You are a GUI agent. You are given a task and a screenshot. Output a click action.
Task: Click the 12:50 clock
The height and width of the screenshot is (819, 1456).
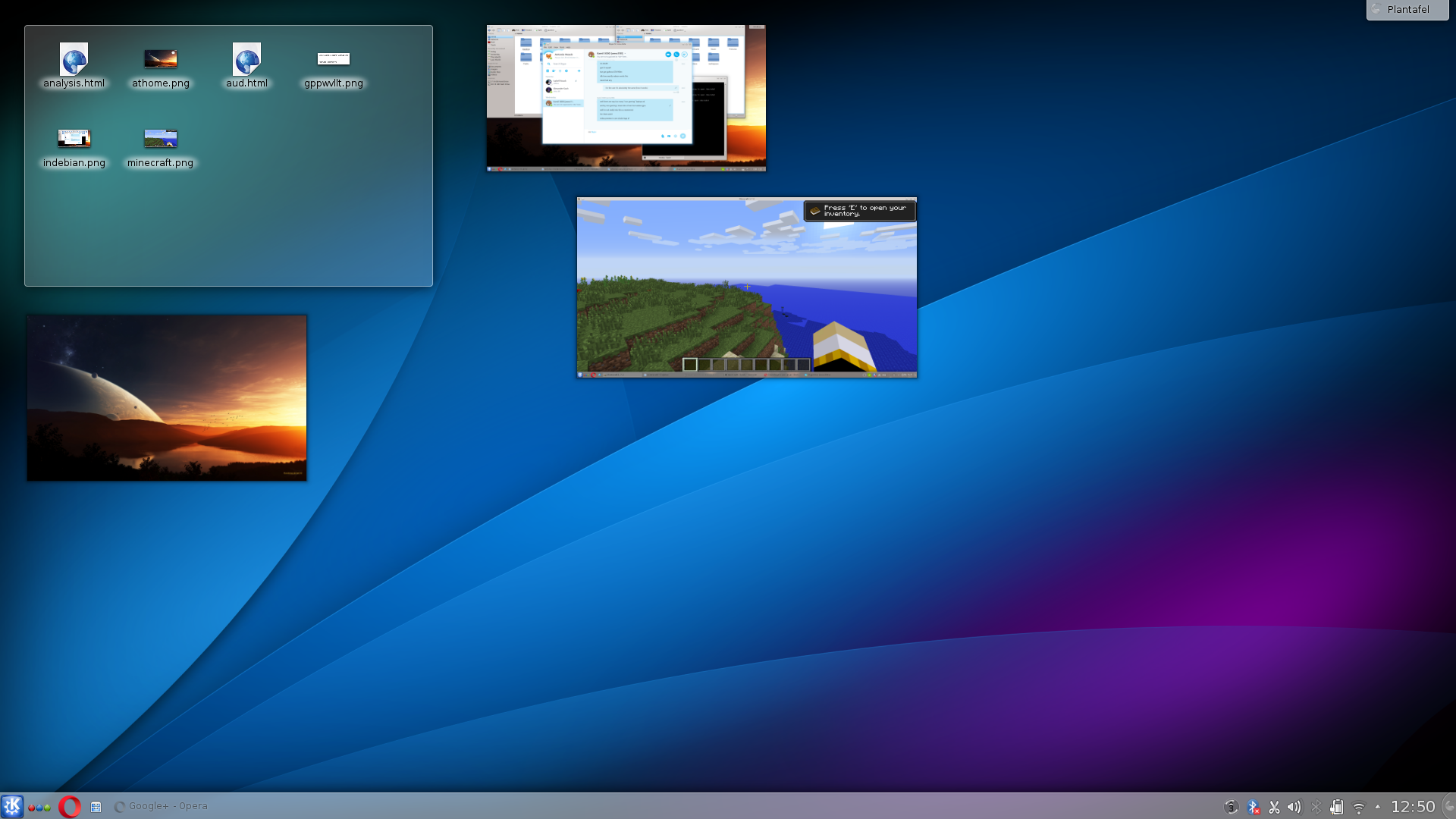click(x=1413, y=807)
